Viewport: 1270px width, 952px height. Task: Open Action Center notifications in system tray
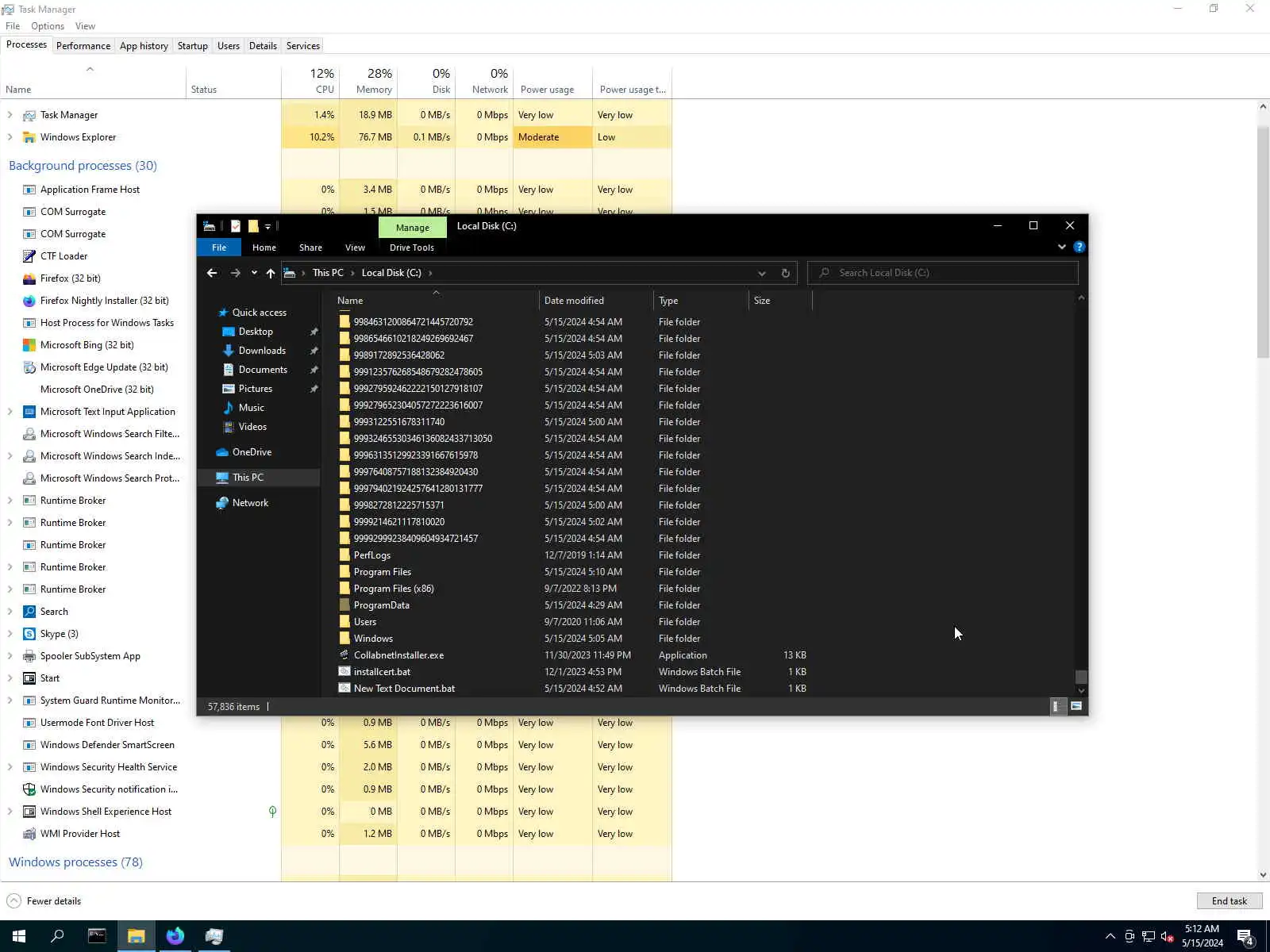(1245, 936)
